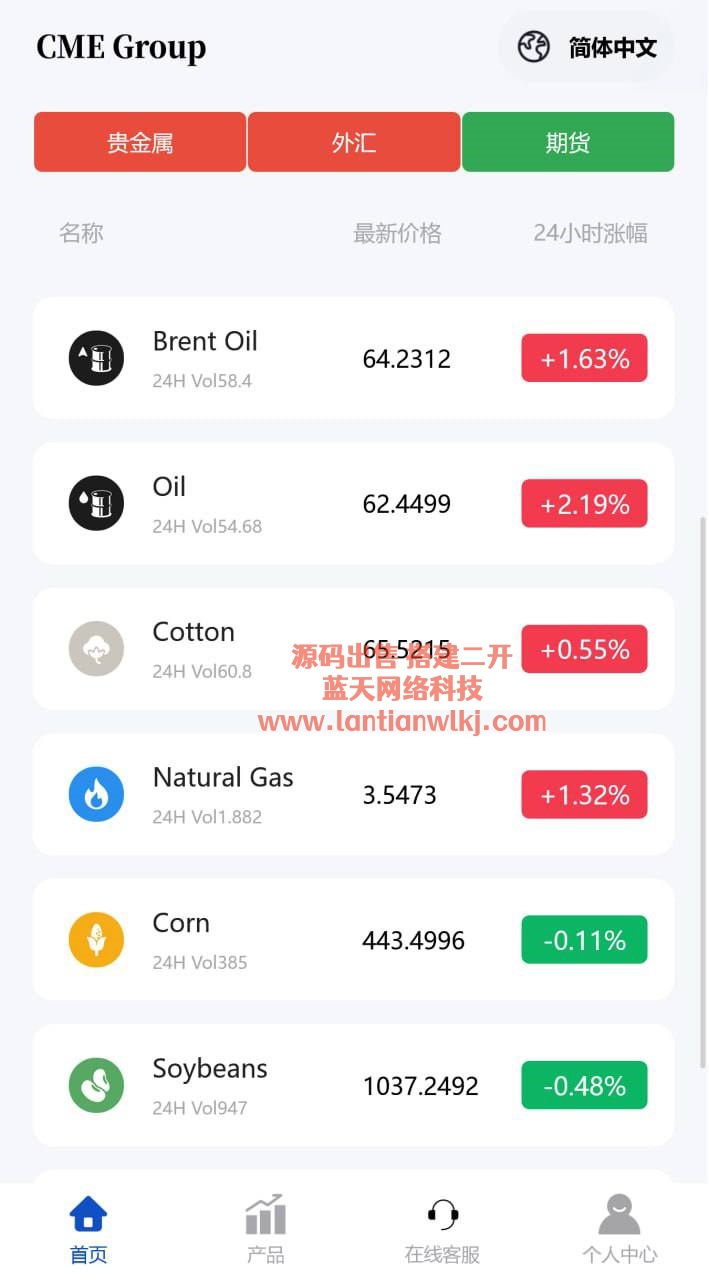709x1280 pixels.
Task: Click the vertical scrollbar on right edge
Action: click(x=702, y=790)
